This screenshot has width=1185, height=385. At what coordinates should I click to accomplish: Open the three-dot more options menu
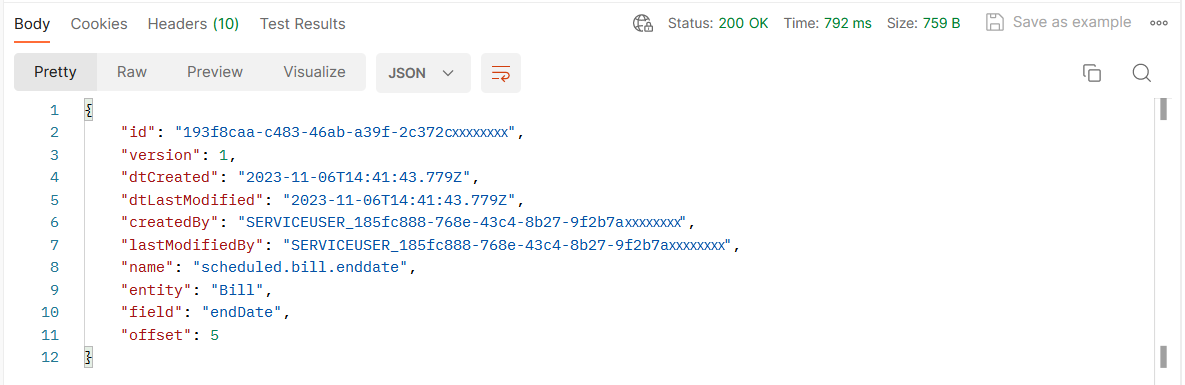tap(1159, 23)
